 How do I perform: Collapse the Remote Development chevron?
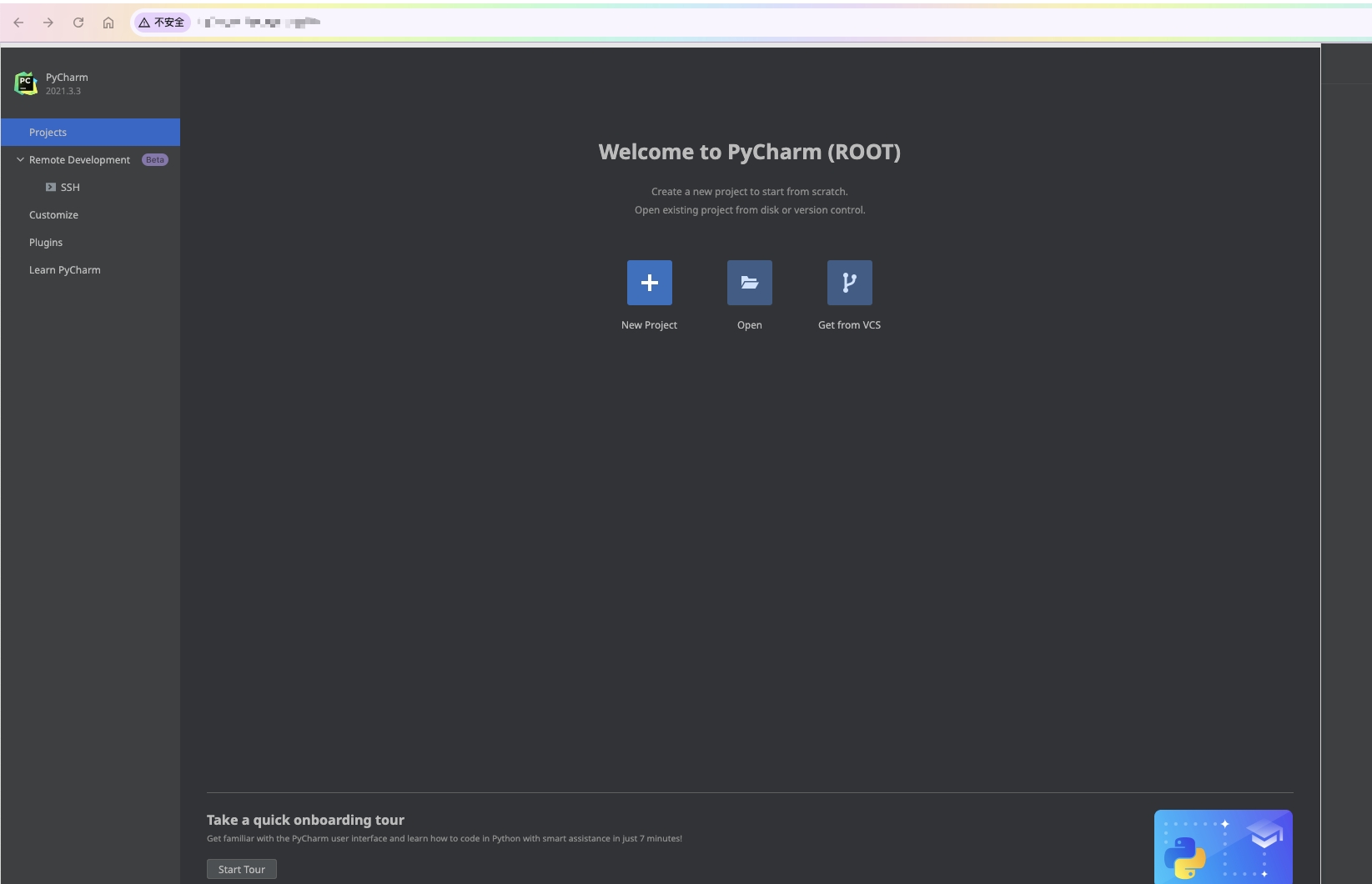20,159
